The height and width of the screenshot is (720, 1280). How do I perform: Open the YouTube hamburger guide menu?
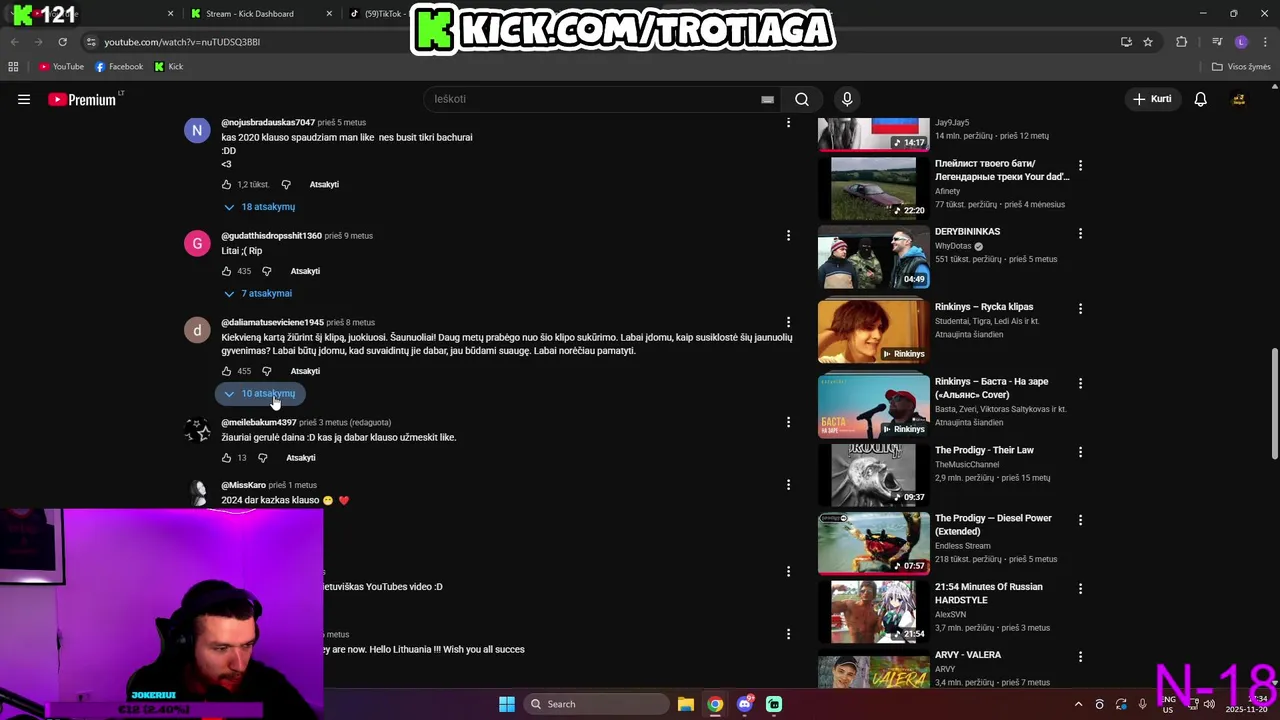pyautogui.click(x=24, y=99)
